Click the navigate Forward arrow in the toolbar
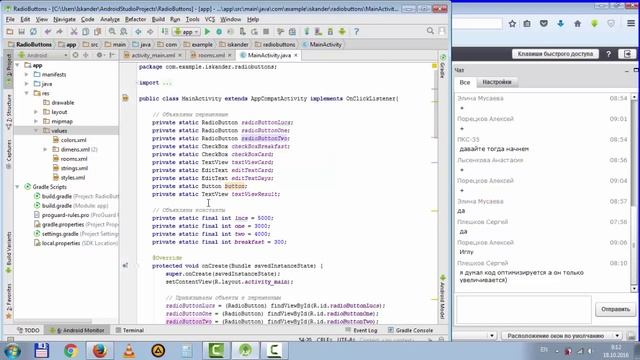This screenshot has width=640, height=360. click(x=150, y=31)
